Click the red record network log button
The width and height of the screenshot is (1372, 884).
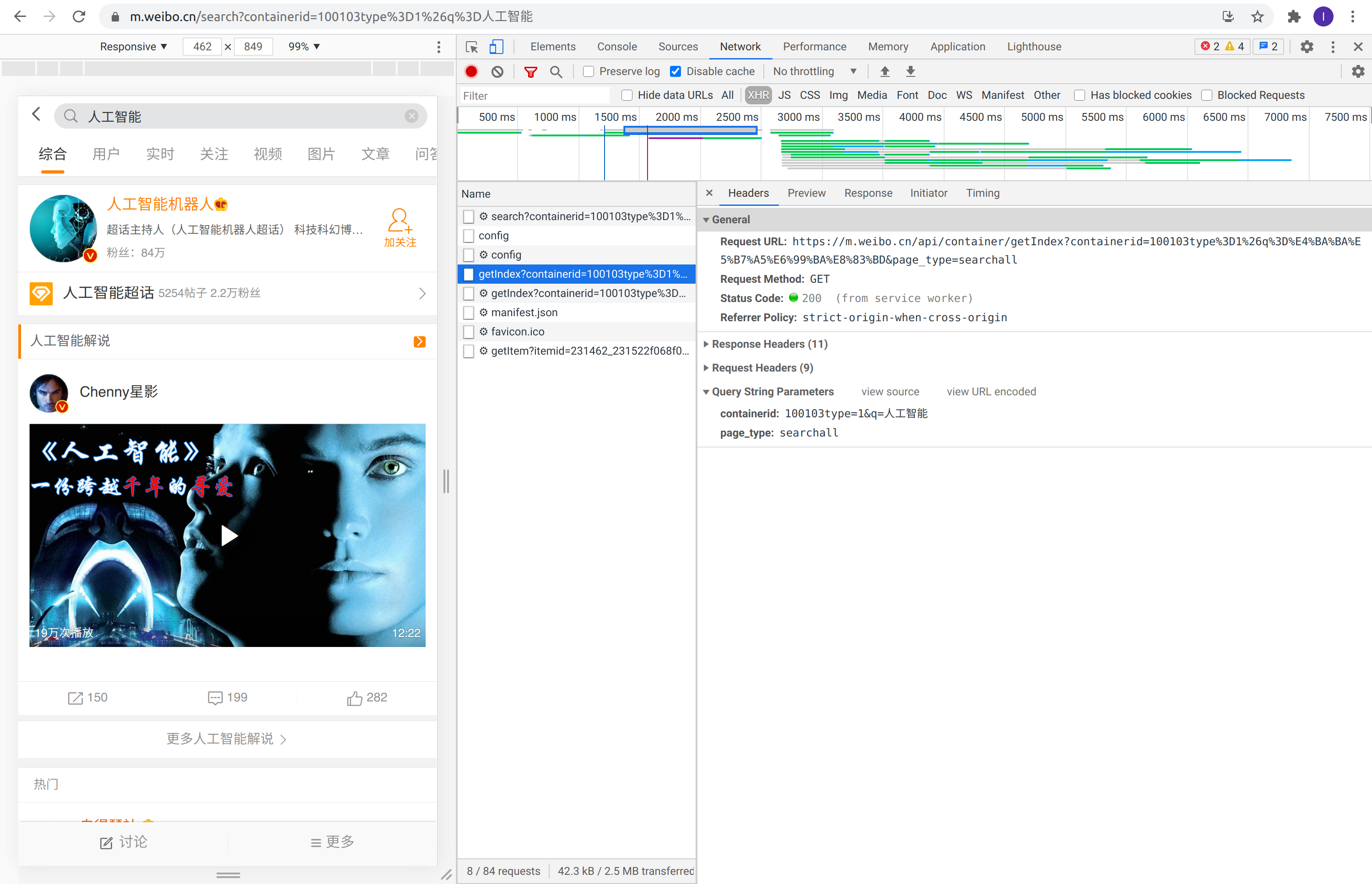[x=471, y=71]
